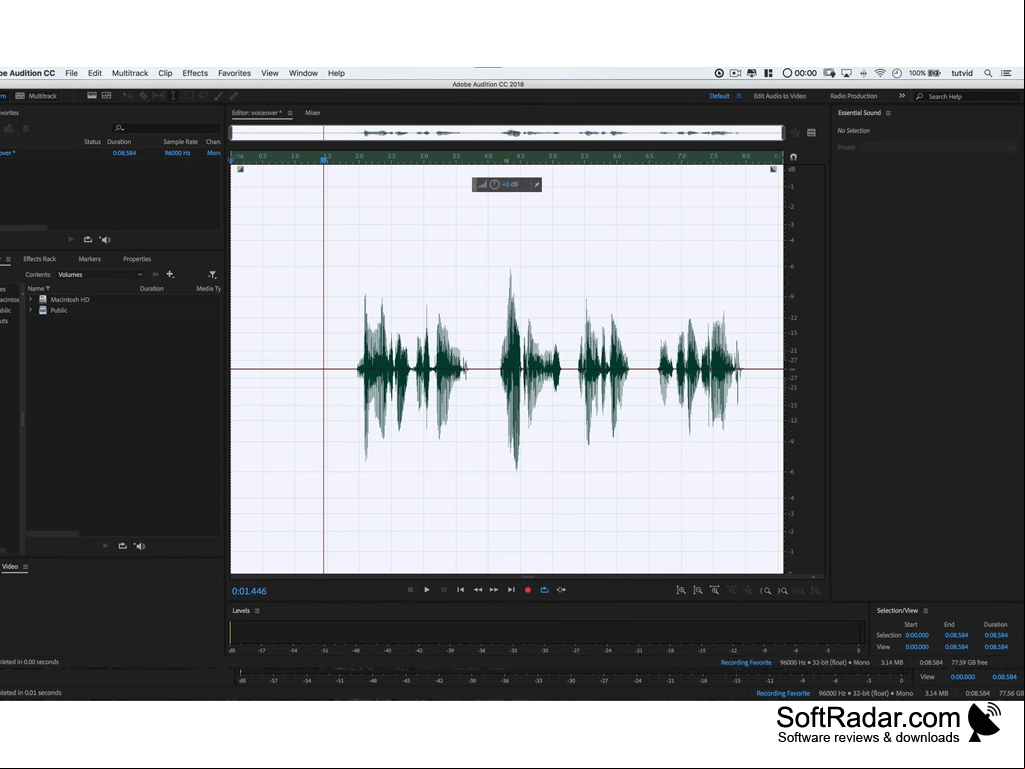Toggle auto-play speaker icon in Media Browser
Image resolution: width=1025 pixels, height=769 pixels.
[139, 546]
